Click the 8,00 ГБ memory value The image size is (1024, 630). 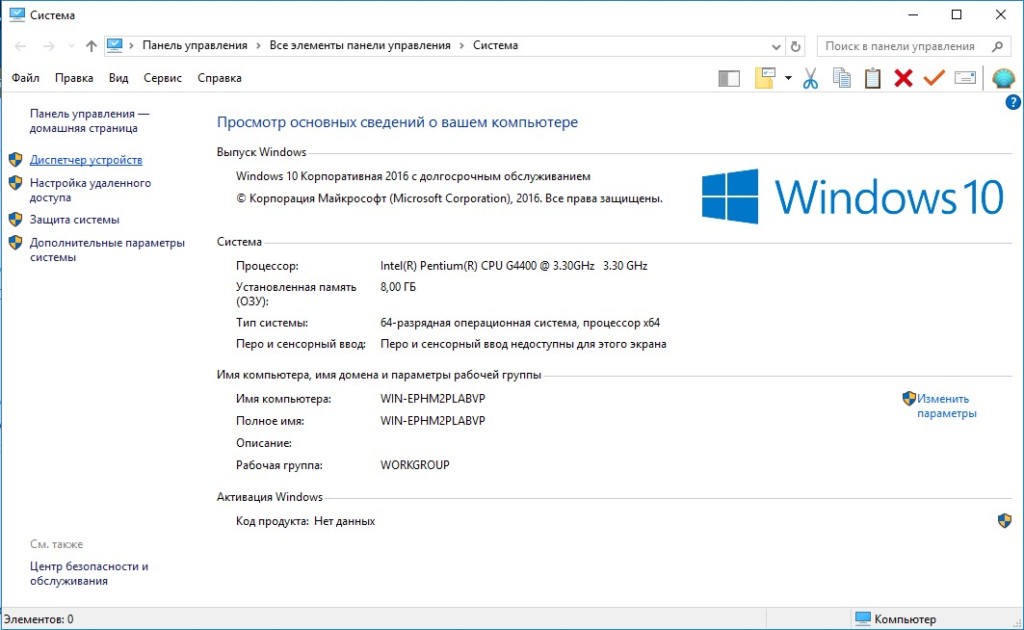(398, 287)
